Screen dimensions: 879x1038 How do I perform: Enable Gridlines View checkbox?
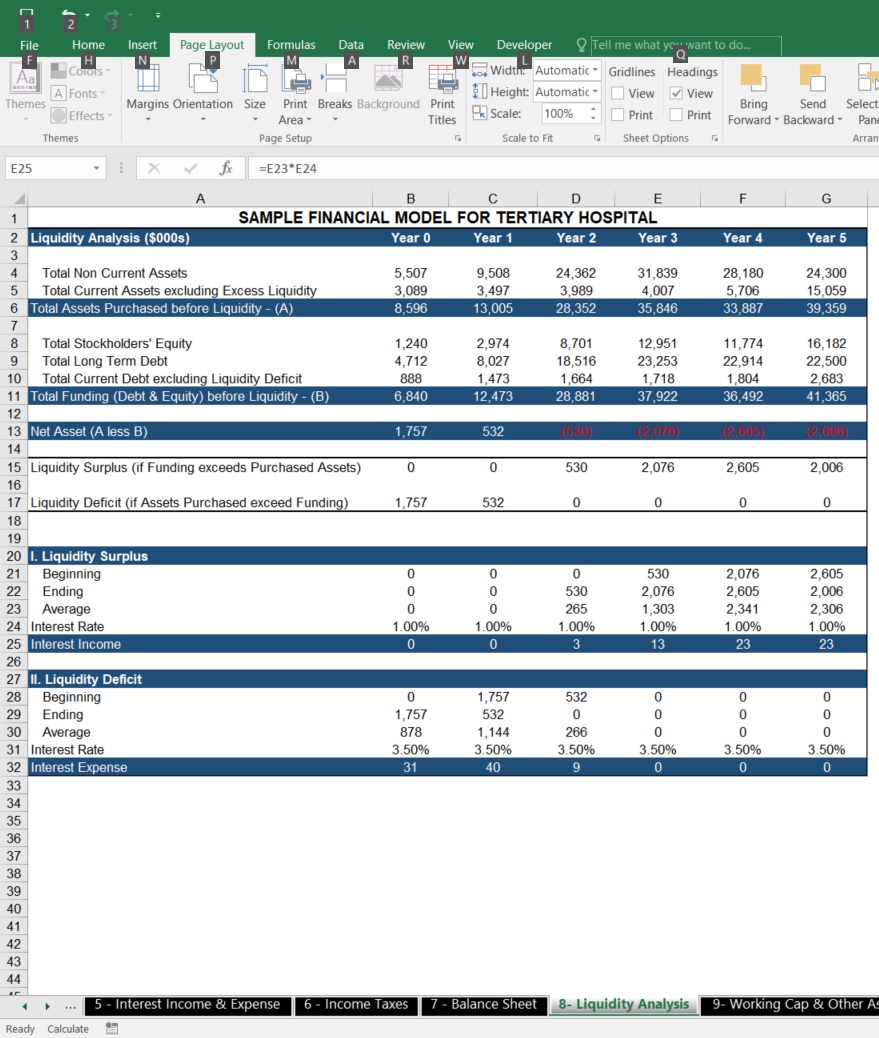coord(618,93)
